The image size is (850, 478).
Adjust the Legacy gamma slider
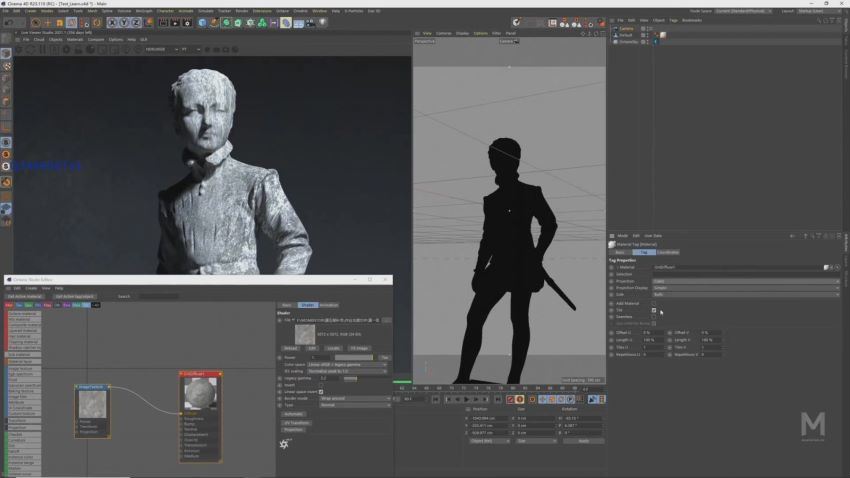351,378
